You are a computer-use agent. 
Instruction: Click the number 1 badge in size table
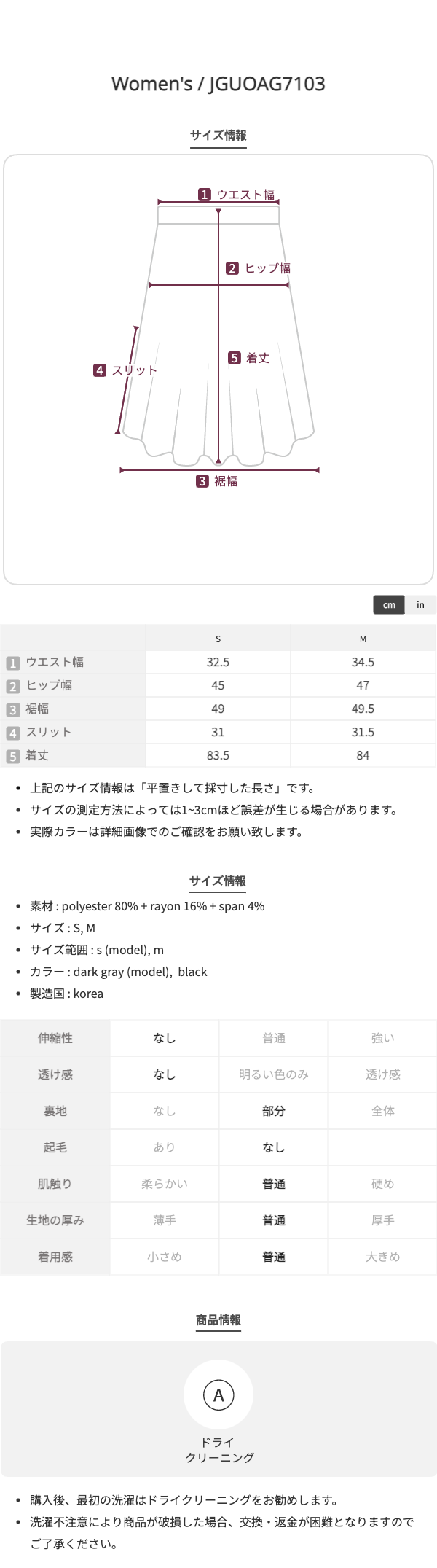[x=12, y=663]
